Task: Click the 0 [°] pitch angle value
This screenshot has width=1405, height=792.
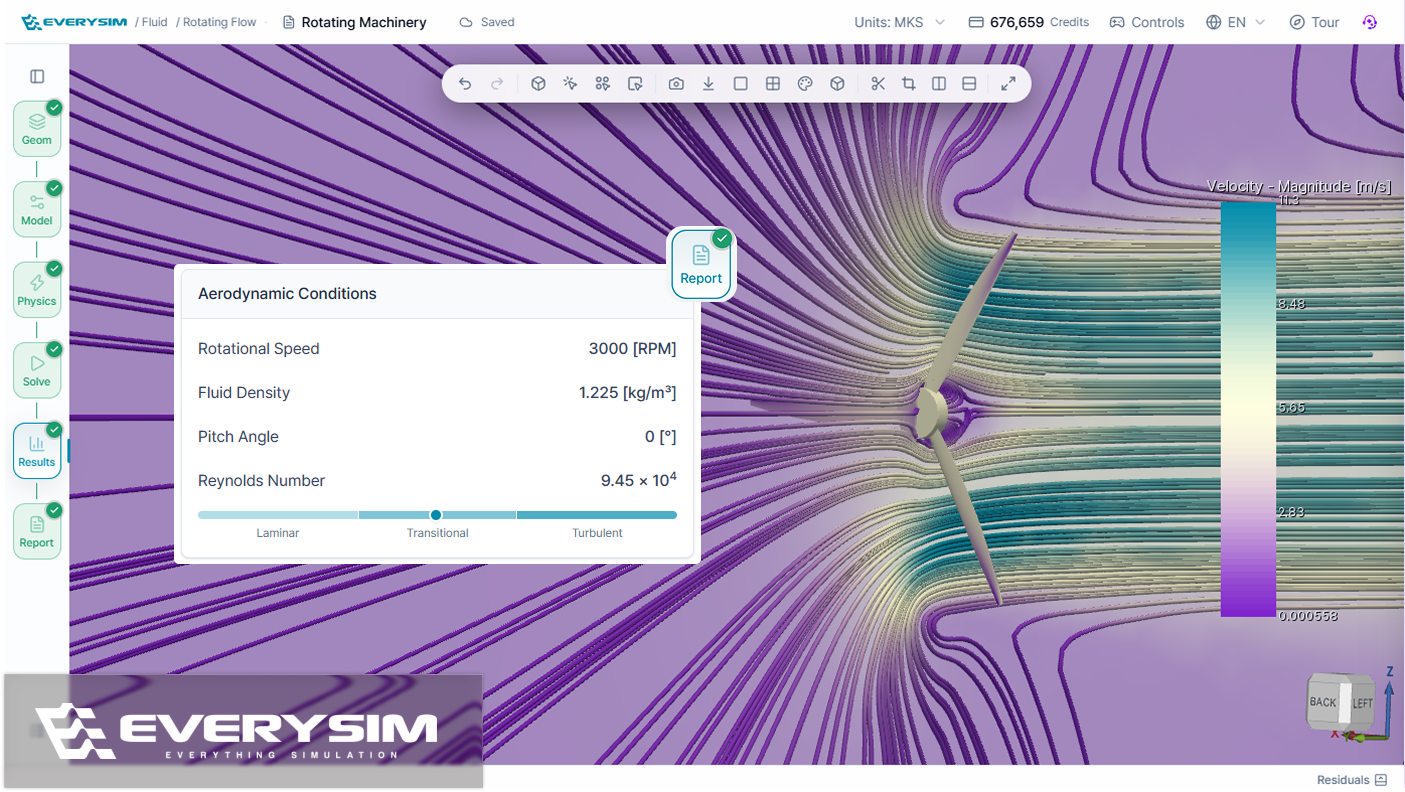Action: coord(661,437)
